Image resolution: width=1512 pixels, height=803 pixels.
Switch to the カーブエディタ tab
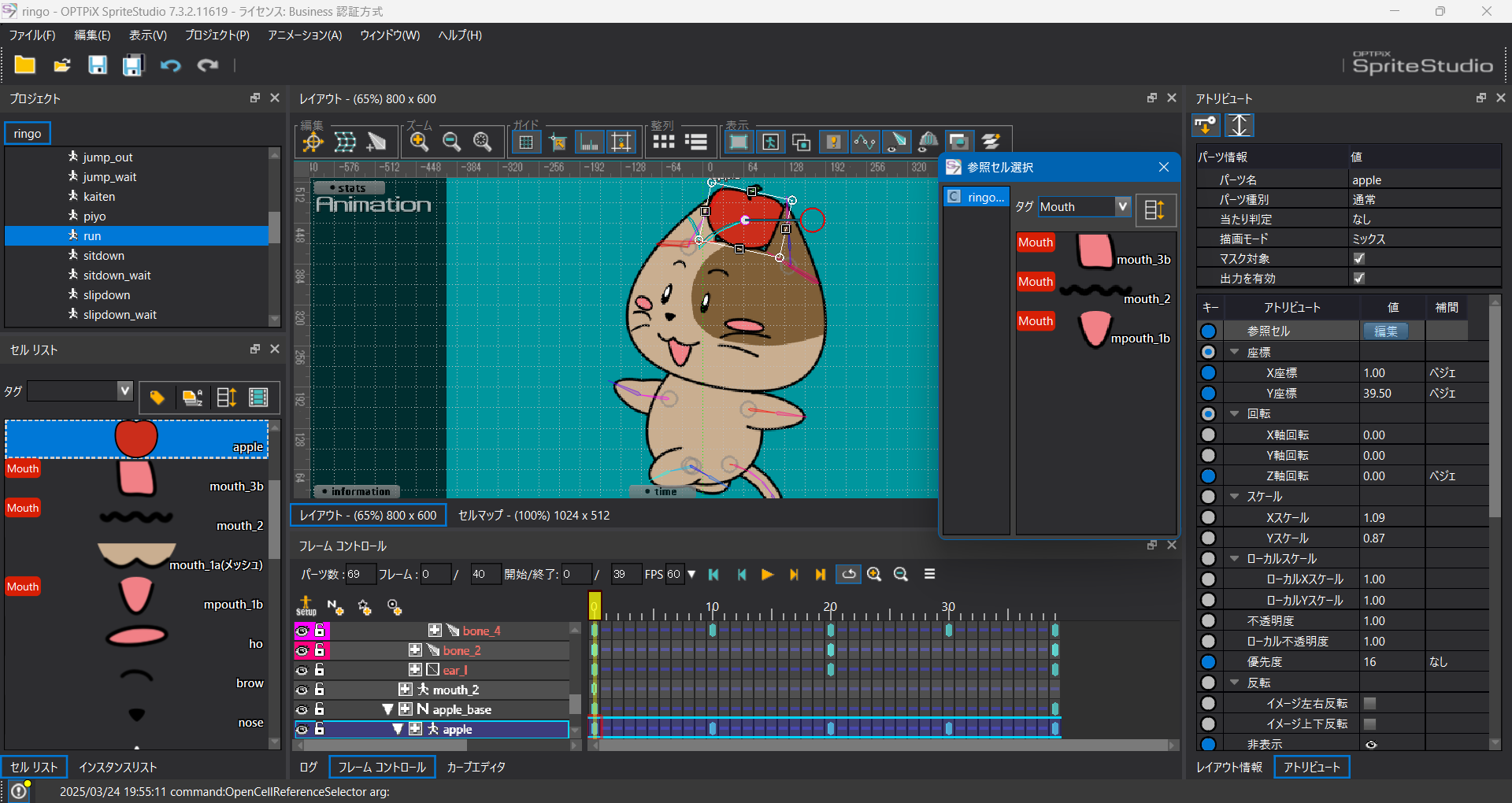tap(476, 767)
